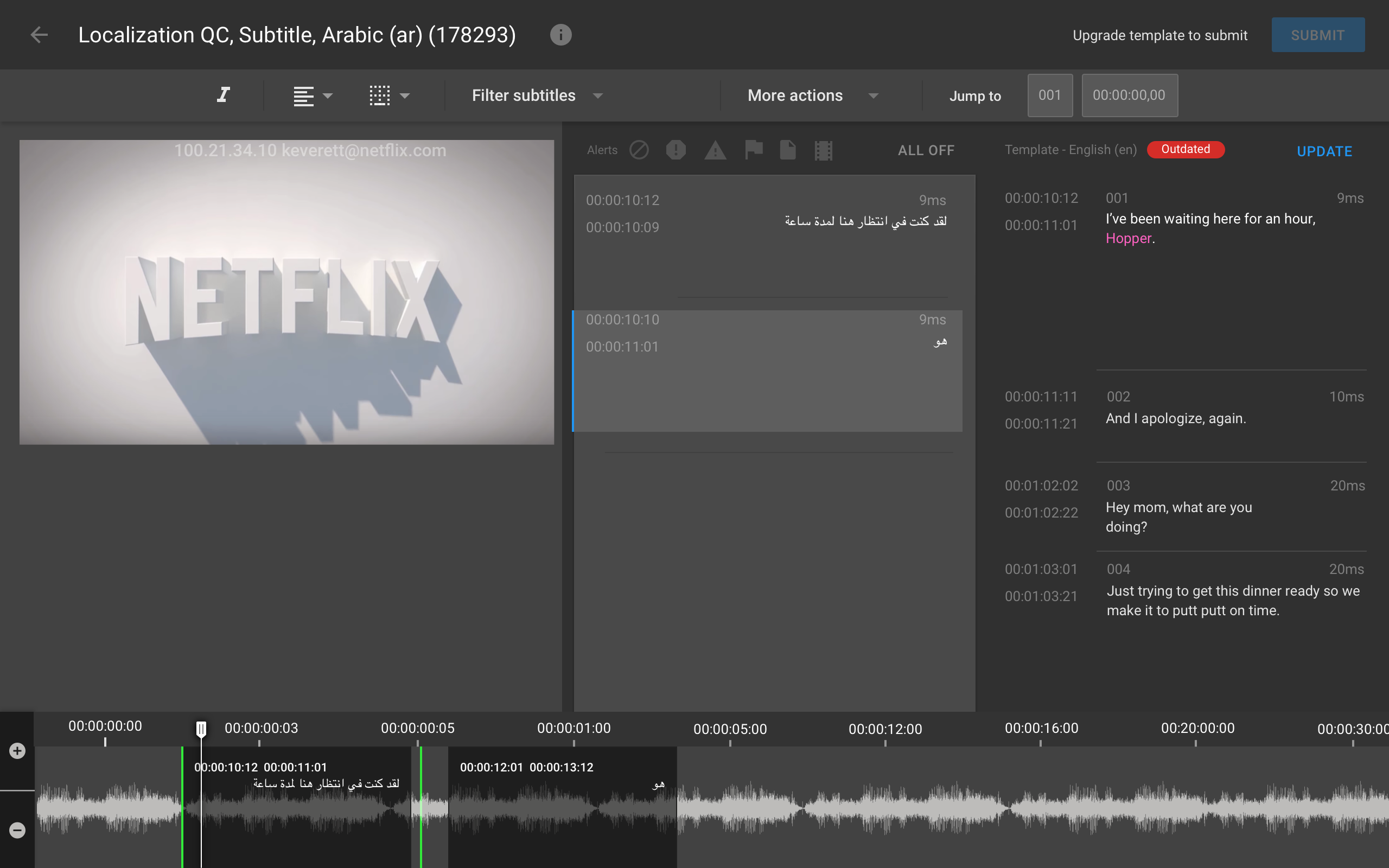Click the first green timeline marker
Screen dimensions: 1389x868
click(182, 807)
